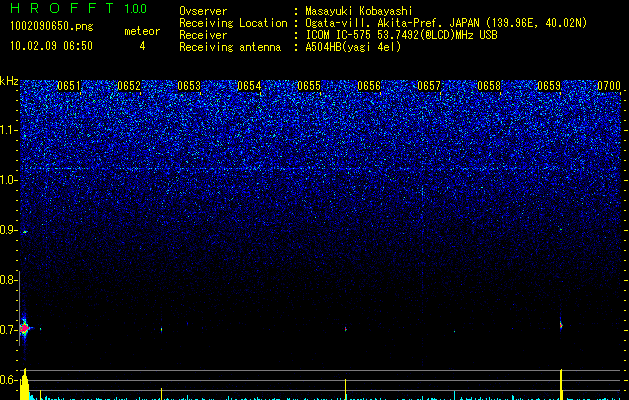Click the meteor count 4

point(142,46)
